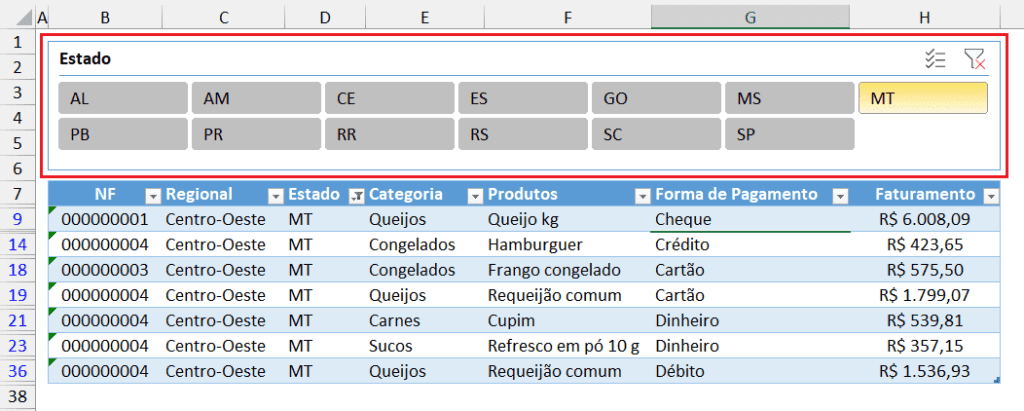
Task: Expand the Categoria filter dropdown
Action: (x=475, y=195)
